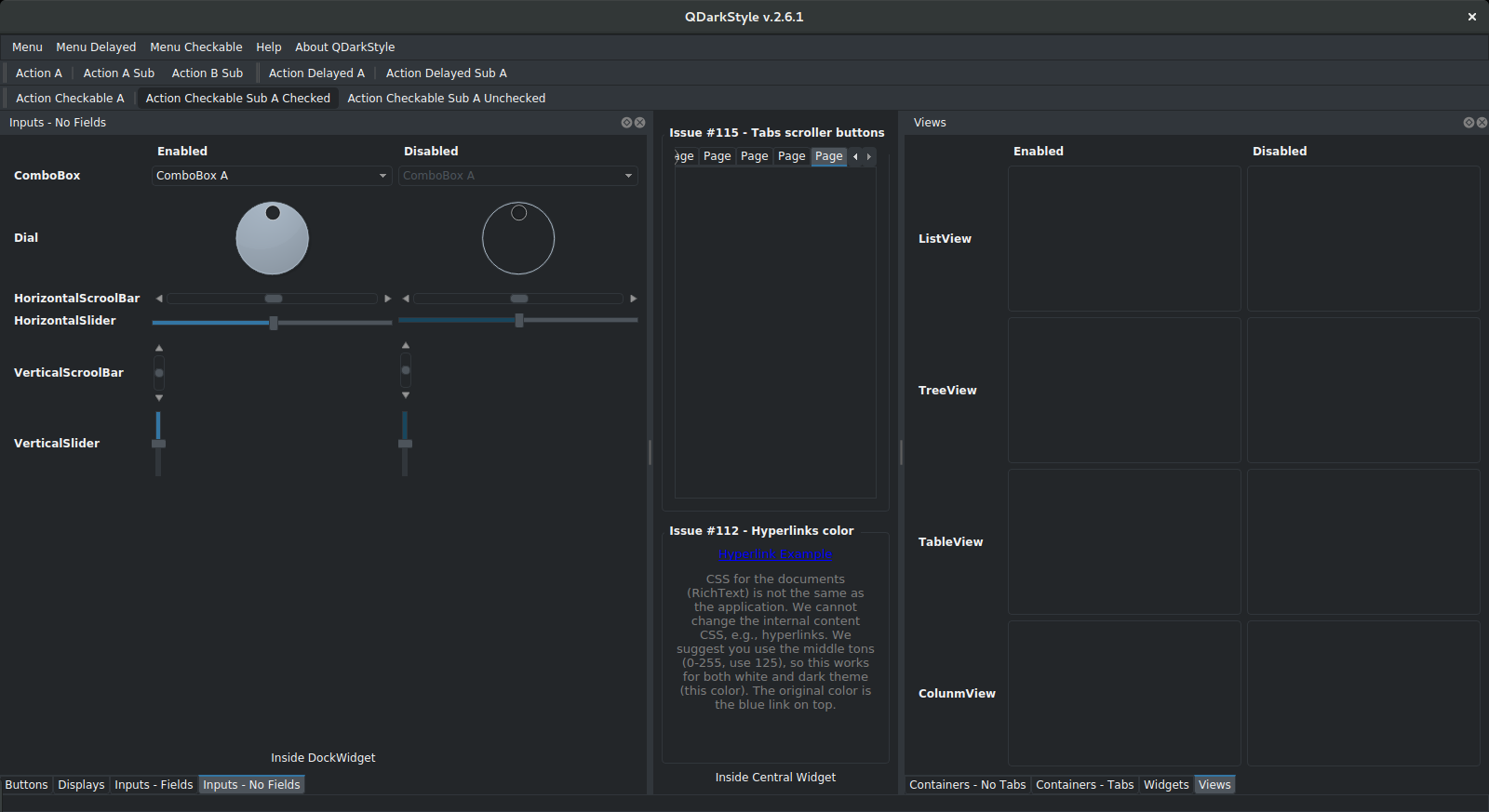Switch to the Containers - Tabs tab
Image resolution: width=1489 pixels, height=812 pixels.
[x=1084, y=785]
